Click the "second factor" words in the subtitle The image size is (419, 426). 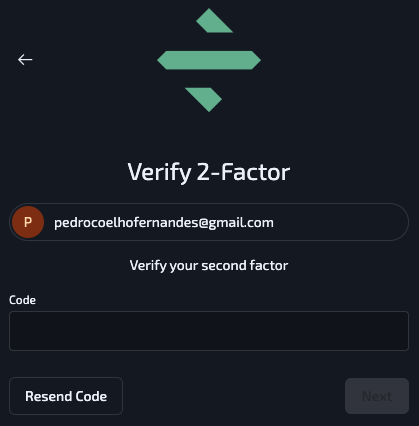point(245,265)
